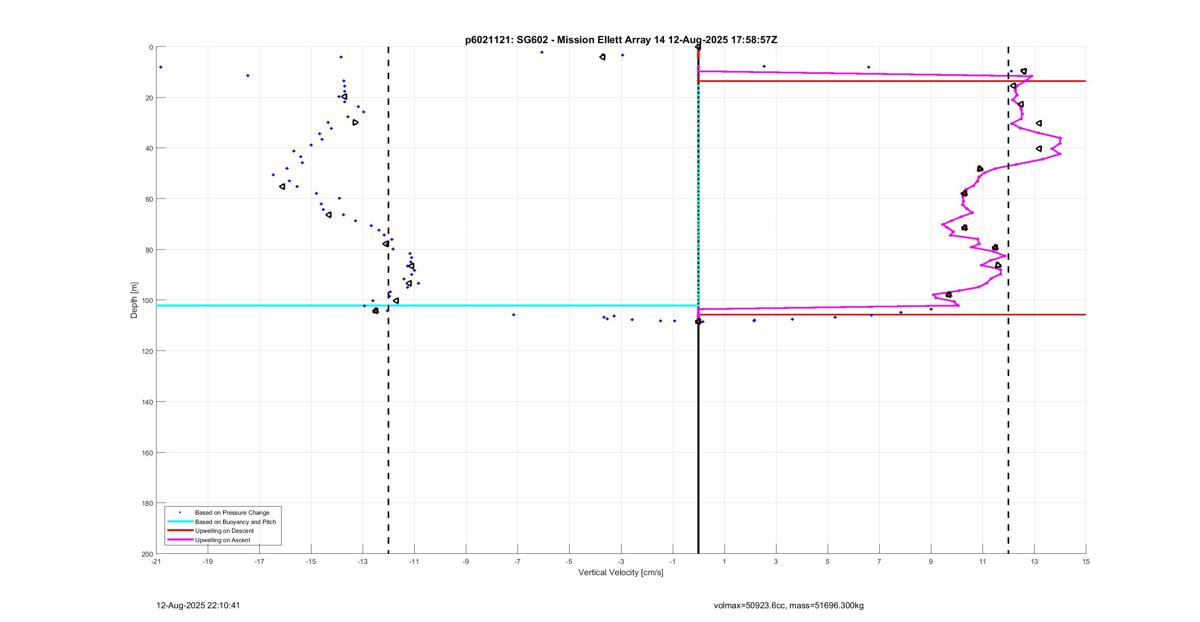
Task: Click the depth axis tick label '200'
Action: tap(146, 553)
